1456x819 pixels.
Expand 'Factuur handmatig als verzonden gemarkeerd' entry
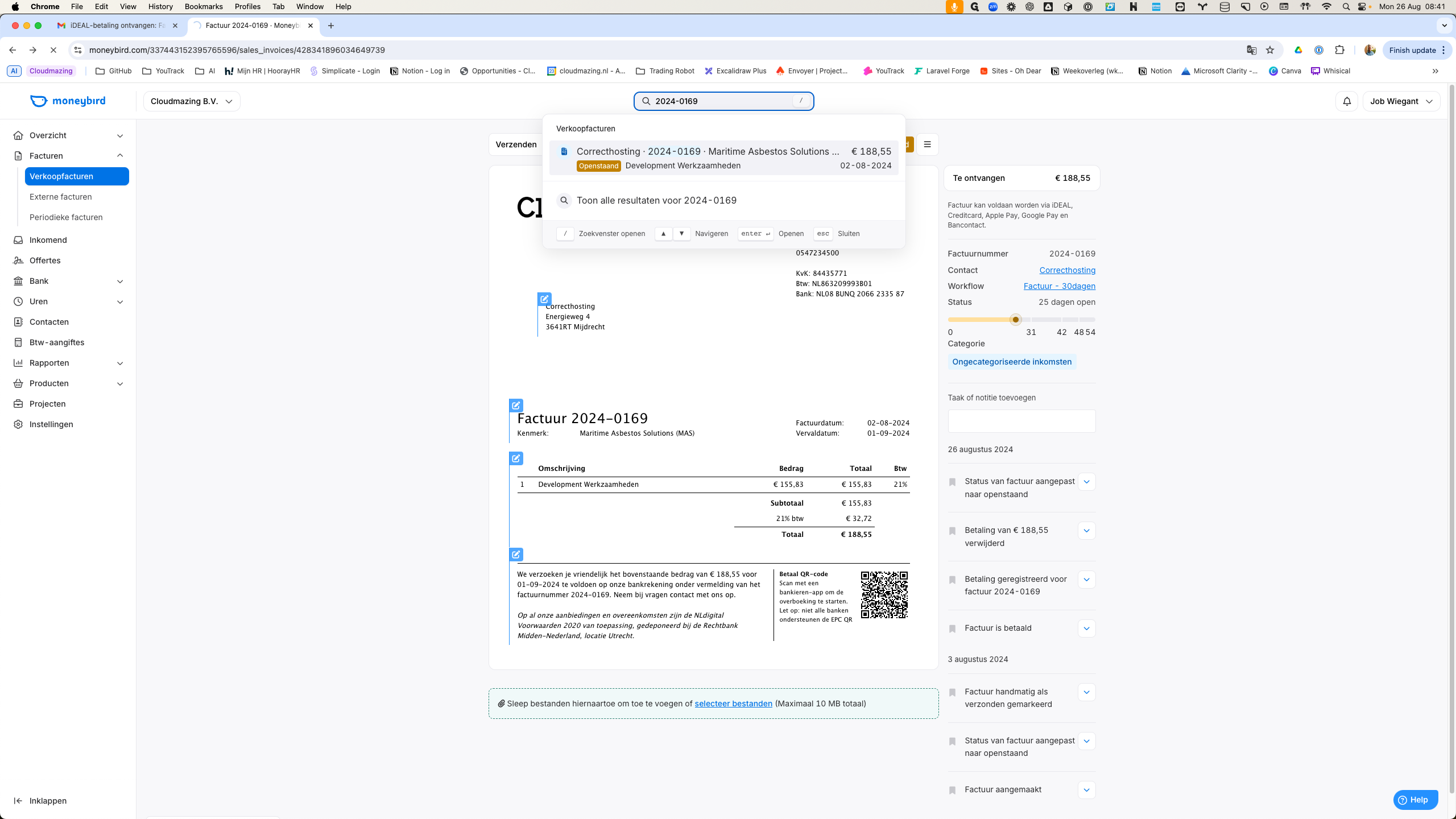coord(1086,692)
